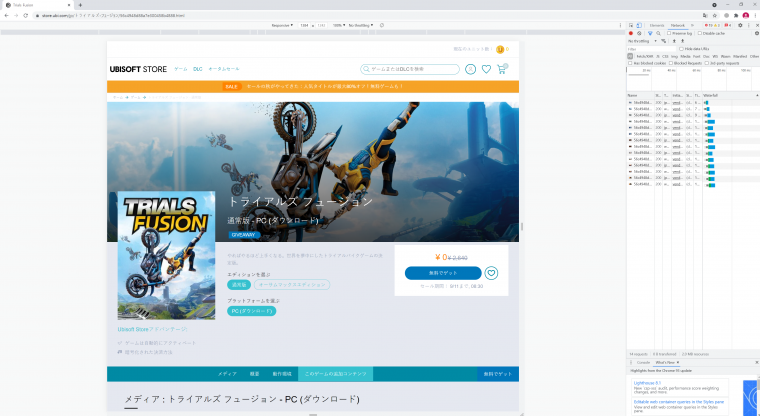Select the Network tab in DevTools
The width and height of the screenshot is (760, 416).
point(678,25)
